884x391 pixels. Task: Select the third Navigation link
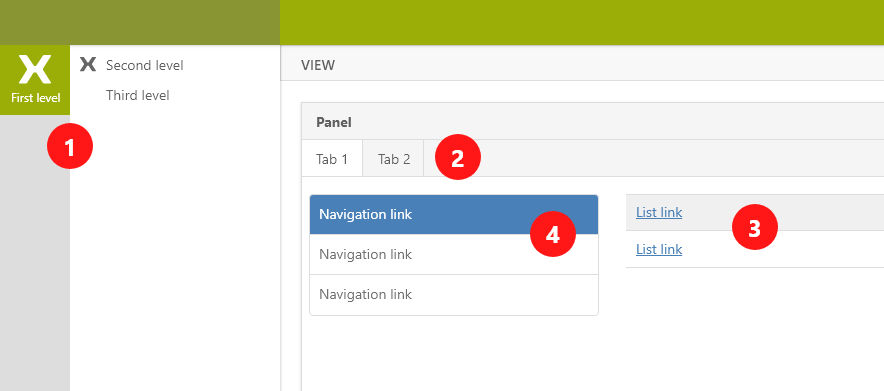454,295
